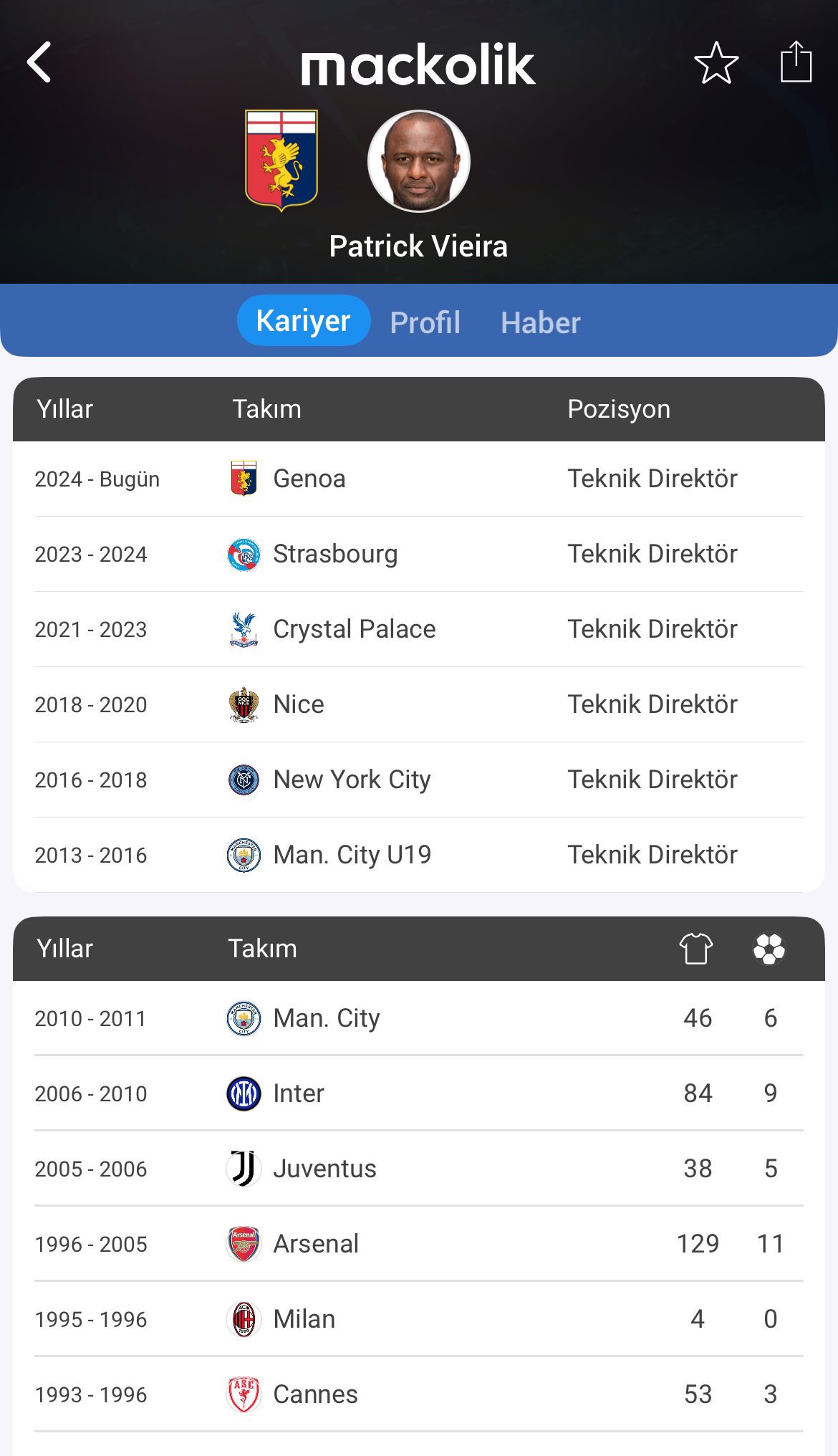838x1456 pixels.
Task: Open the Genoa crest in header
Action: pos(281,161)
